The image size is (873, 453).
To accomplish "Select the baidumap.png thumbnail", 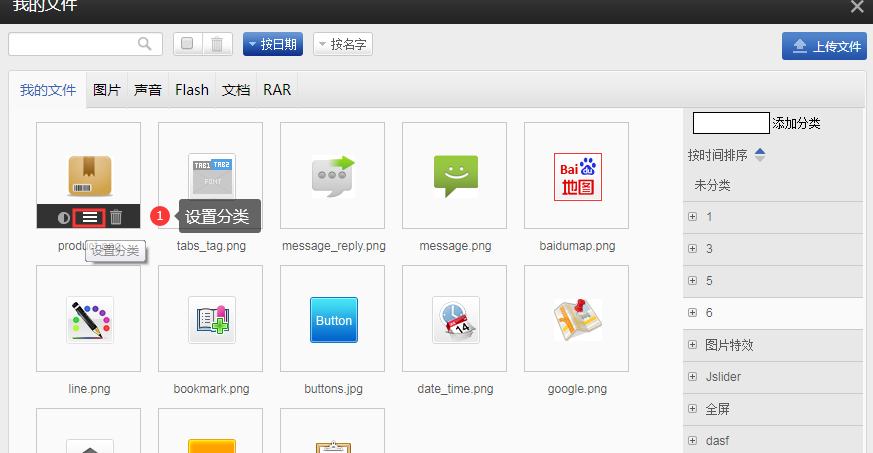I will point(577,176).
